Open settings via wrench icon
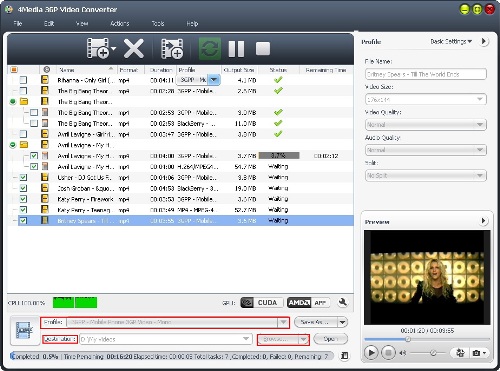 click(342, 302)
